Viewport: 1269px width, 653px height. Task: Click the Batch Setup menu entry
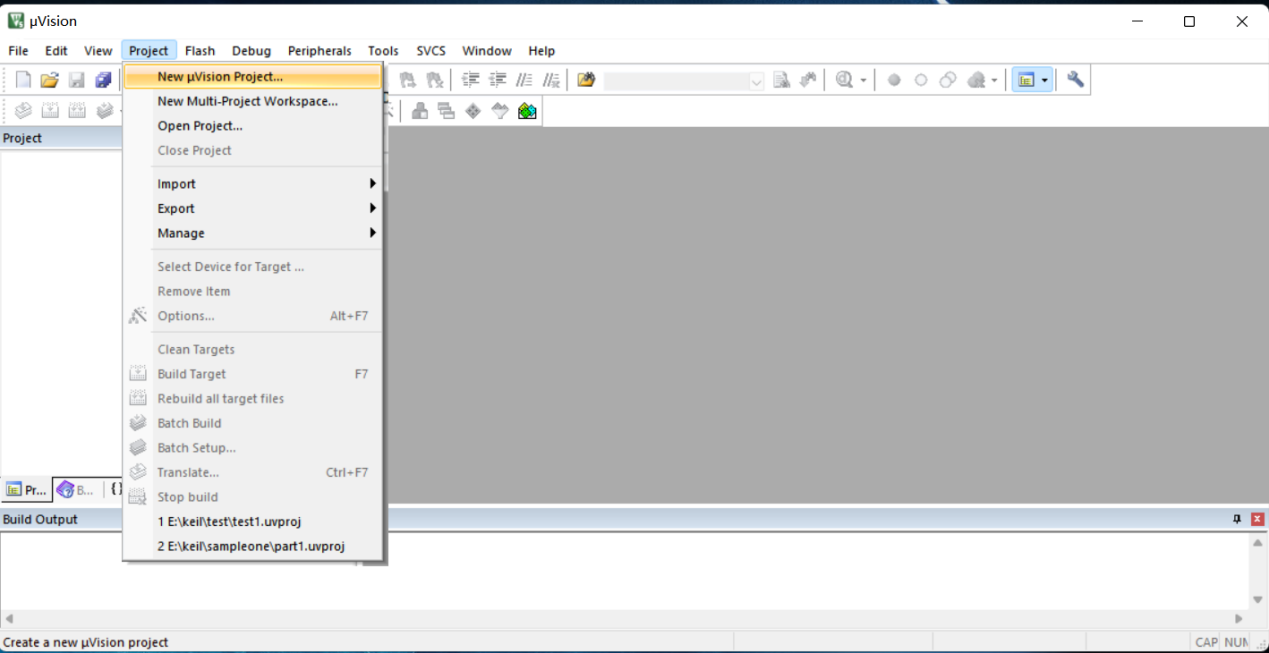(253, 448)
